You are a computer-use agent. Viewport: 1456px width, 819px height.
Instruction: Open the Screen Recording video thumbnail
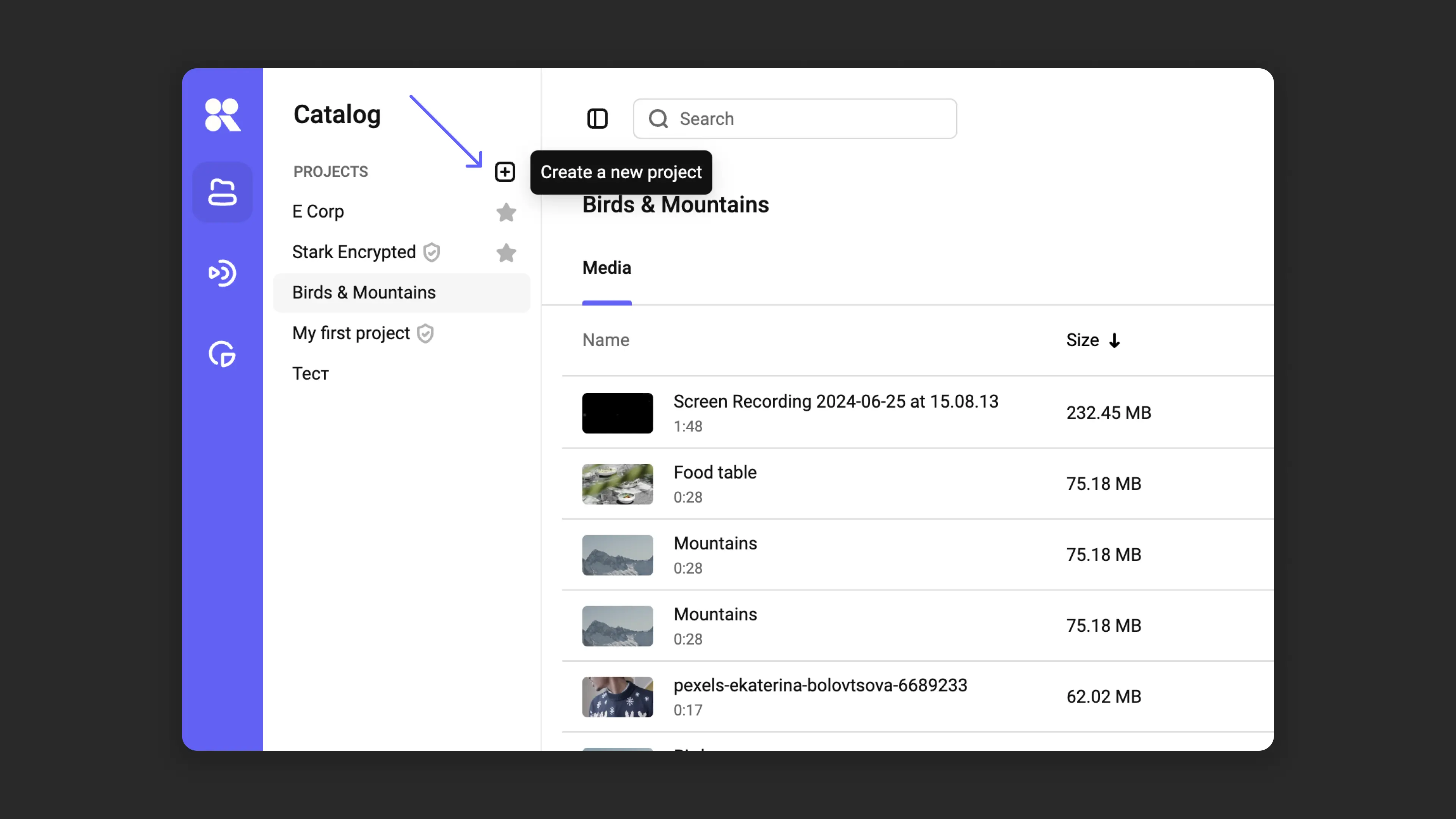coord(618,413)
